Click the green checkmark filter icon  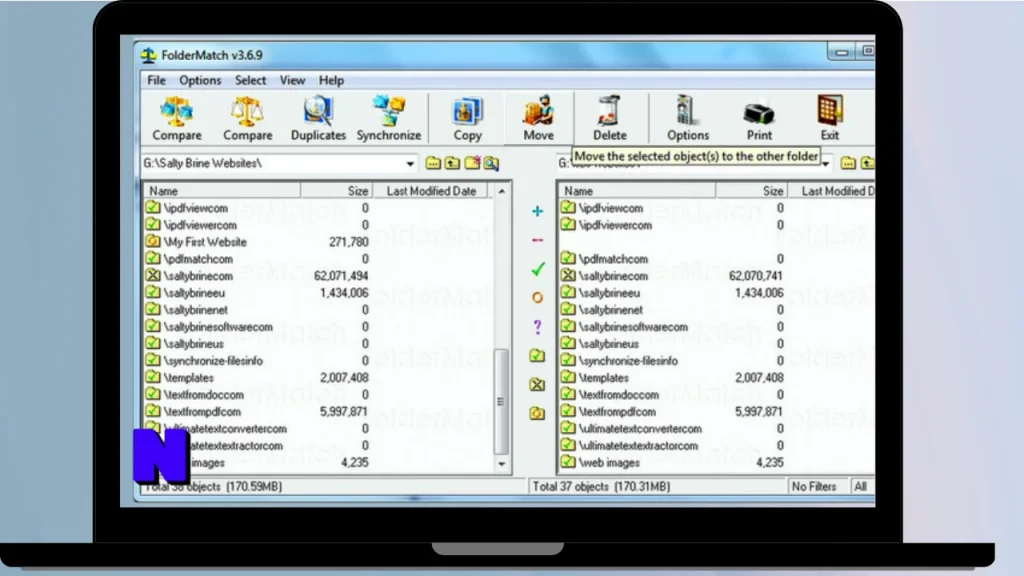click(x=537, y=268)
